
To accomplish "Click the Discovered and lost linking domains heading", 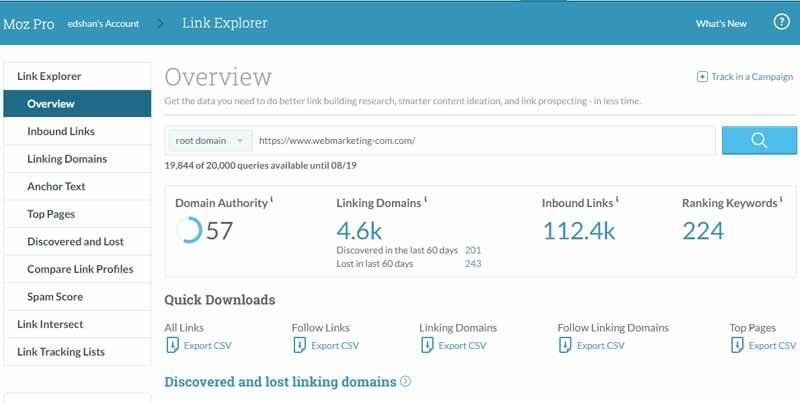I will (x=280, y=382).
